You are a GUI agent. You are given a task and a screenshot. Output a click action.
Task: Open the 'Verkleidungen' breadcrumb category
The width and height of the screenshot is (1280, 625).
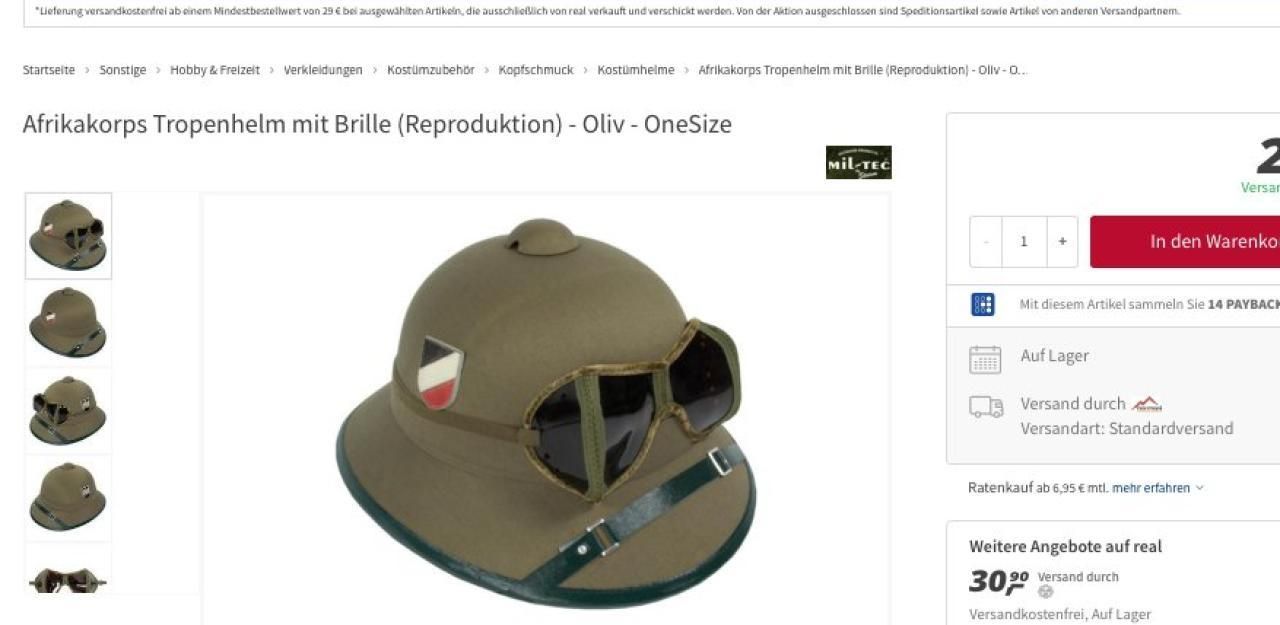point(323,70)
